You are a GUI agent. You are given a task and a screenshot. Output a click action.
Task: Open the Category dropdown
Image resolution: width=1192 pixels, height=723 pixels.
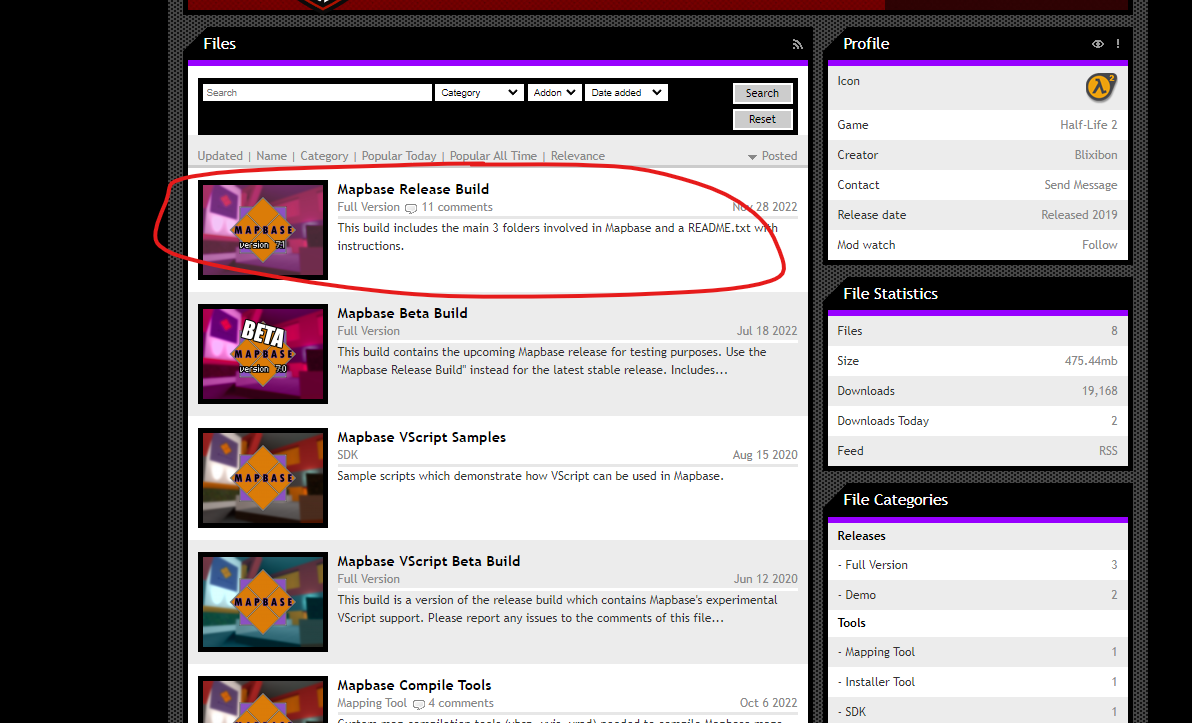(479, 93)
